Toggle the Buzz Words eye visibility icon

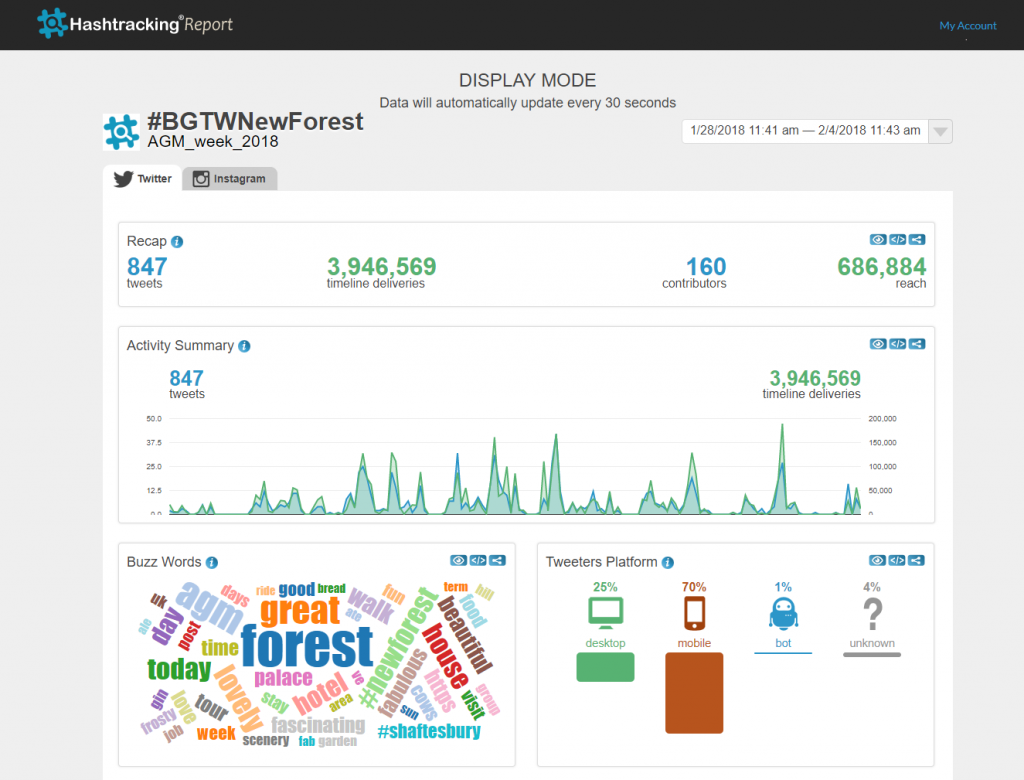[459, 561]
